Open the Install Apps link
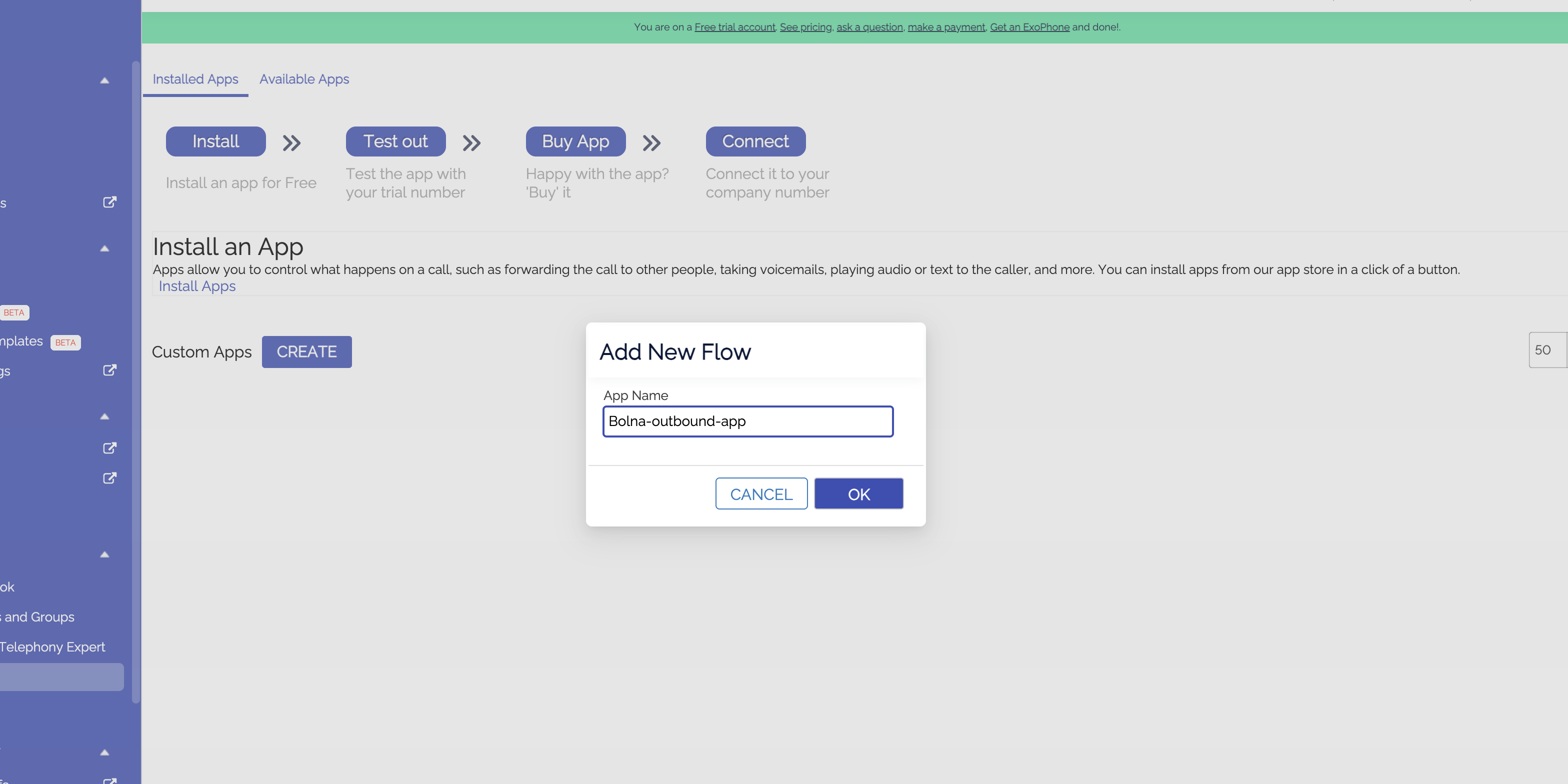Screen dimensions: 1568x784 196,286
